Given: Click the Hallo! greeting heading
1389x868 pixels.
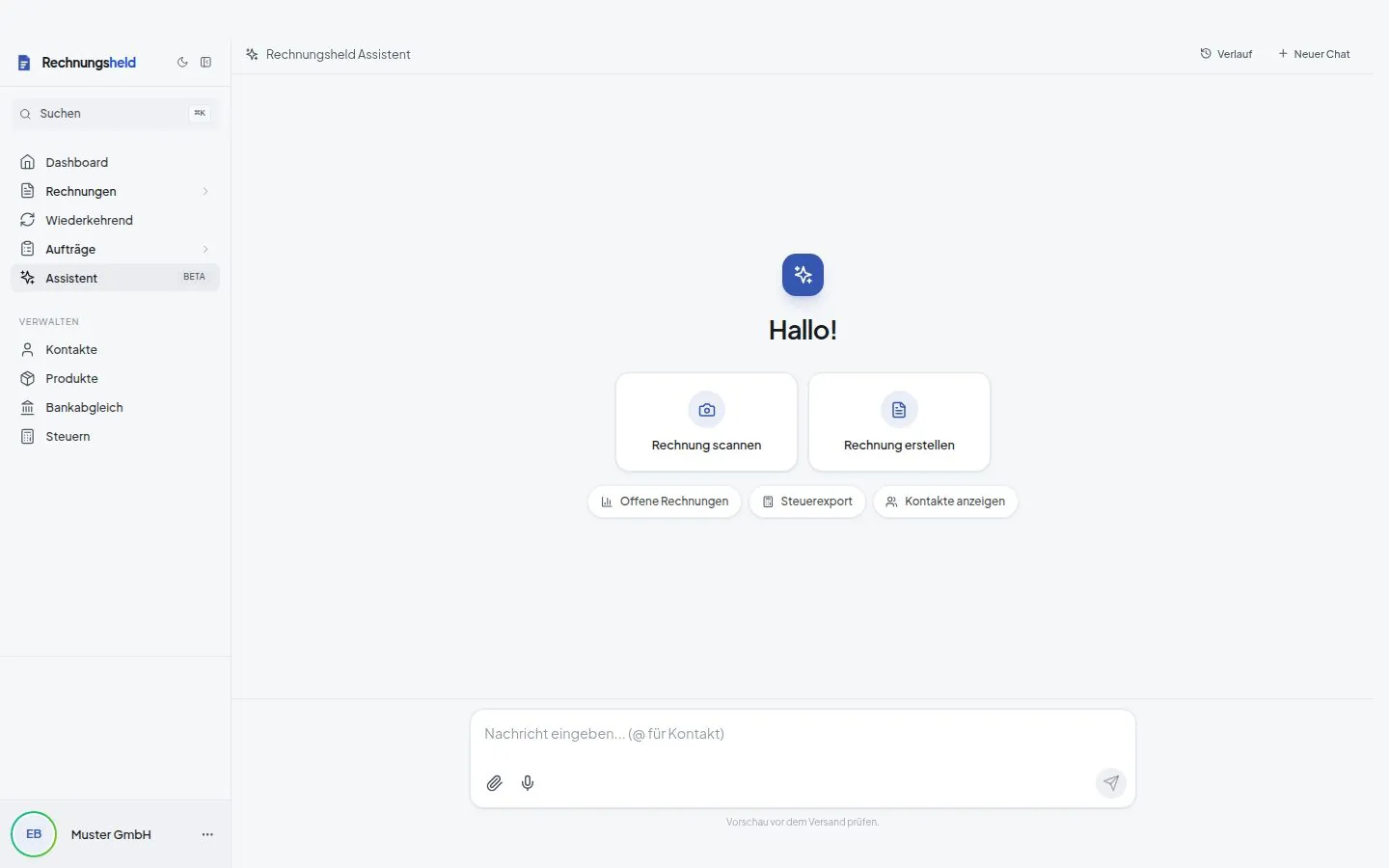Looking at the screenshot, I should coord(803,330).
